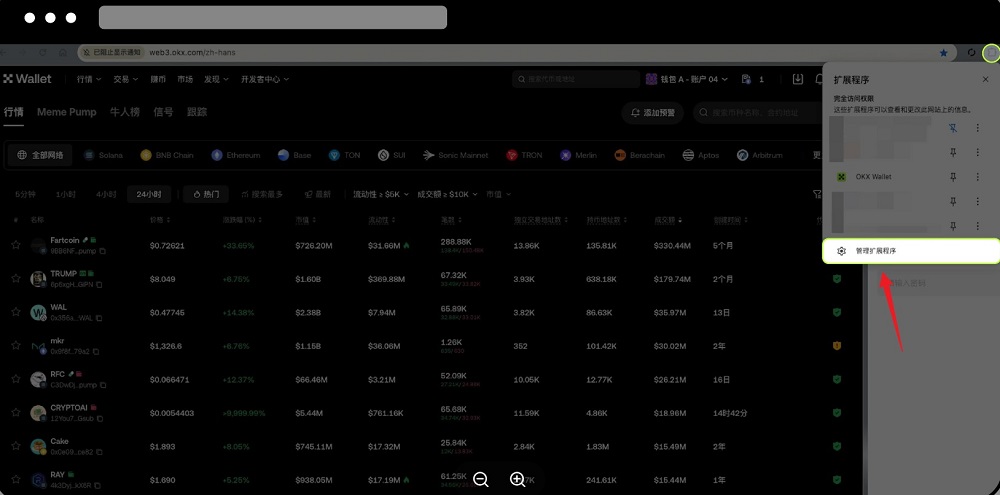This screenshot has height=495, width=1000.
Task: Open OKX Wallet extension more options menu
Action: (977, 177)
